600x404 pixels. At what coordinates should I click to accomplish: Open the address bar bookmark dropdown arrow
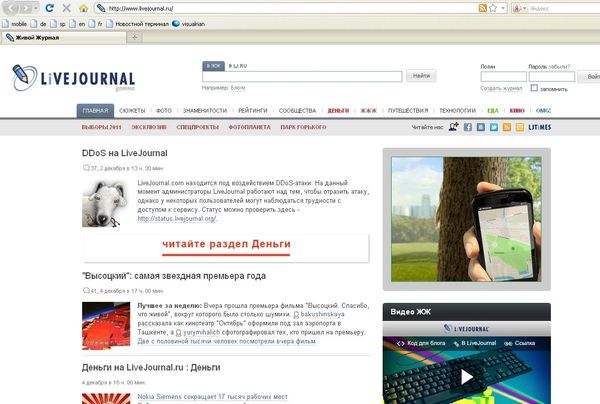[503, 8]
